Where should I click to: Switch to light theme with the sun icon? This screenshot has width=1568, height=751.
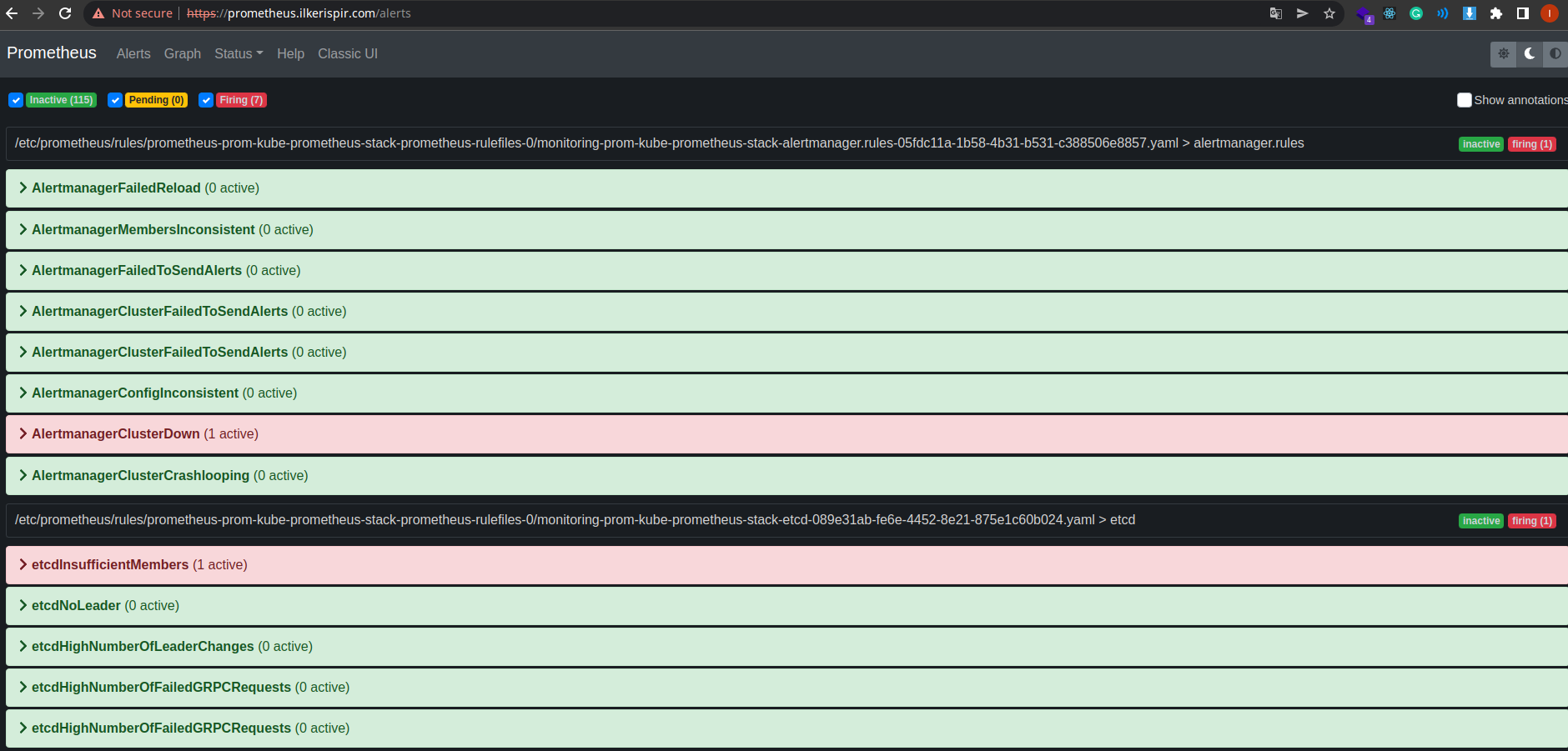(1504, 53)
